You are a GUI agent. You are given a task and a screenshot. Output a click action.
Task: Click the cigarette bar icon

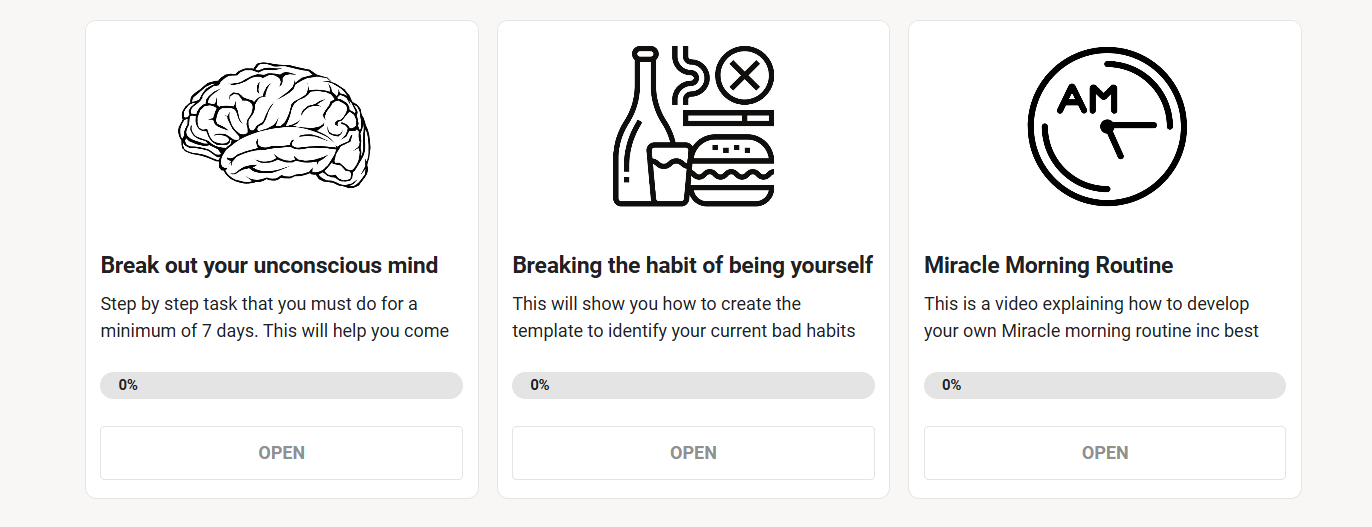(x=730, y=118)
